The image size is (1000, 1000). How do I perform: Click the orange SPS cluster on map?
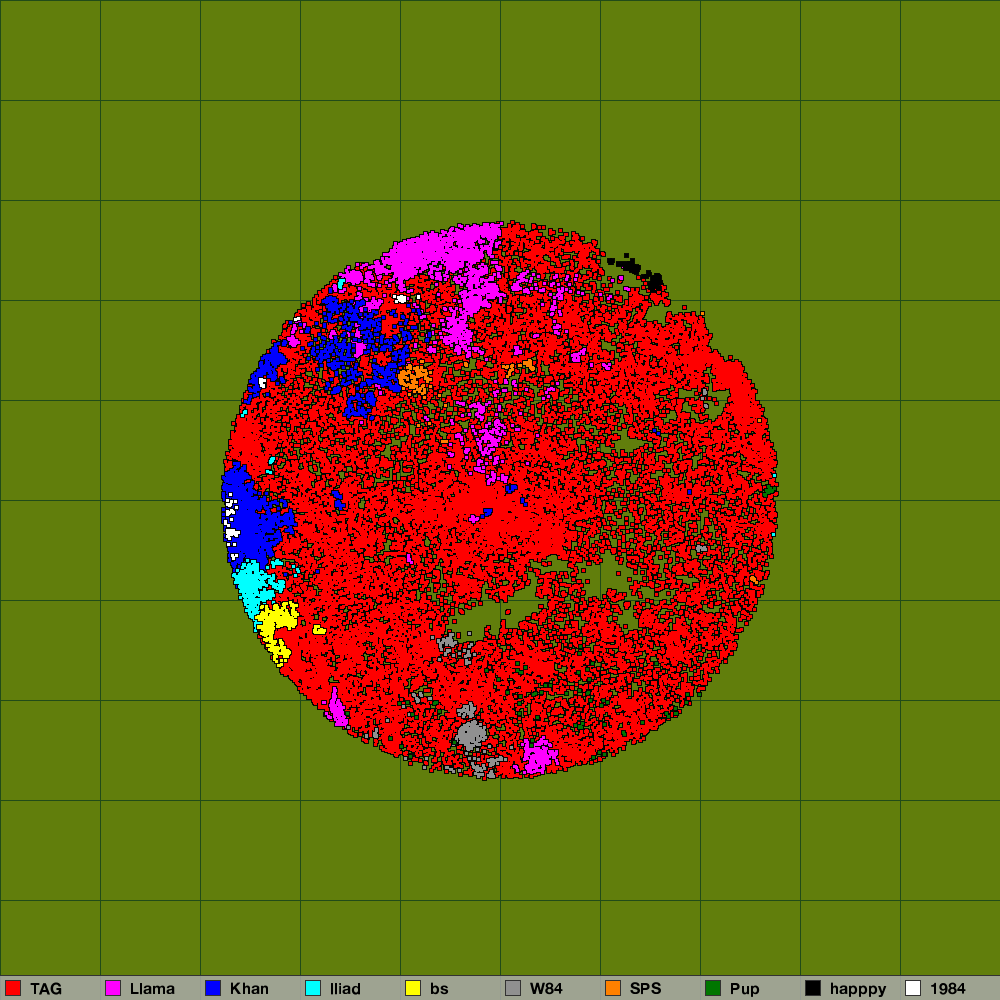[415, 378]
